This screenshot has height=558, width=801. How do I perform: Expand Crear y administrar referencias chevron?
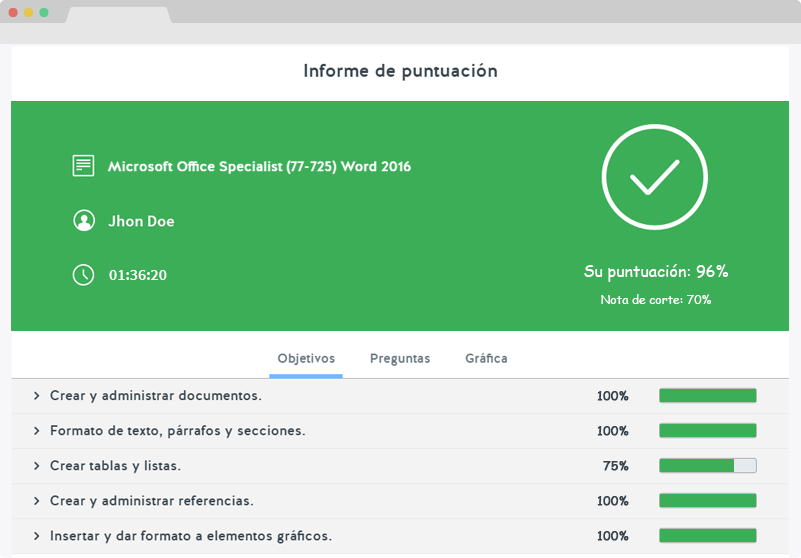tap(36, 501)
